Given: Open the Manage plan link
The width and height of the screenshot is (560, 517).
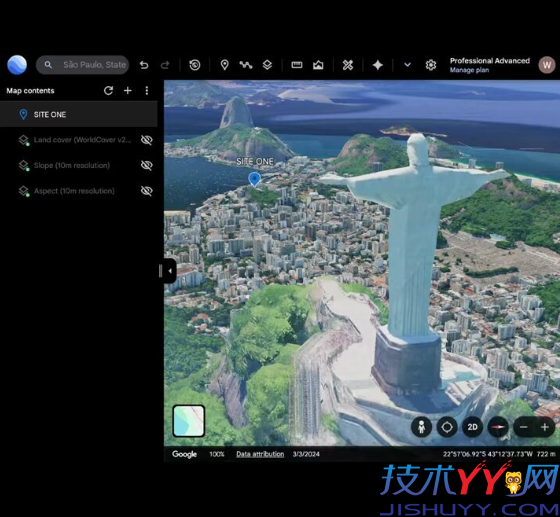Looking at the screenshot, I should tap(469, 70).
